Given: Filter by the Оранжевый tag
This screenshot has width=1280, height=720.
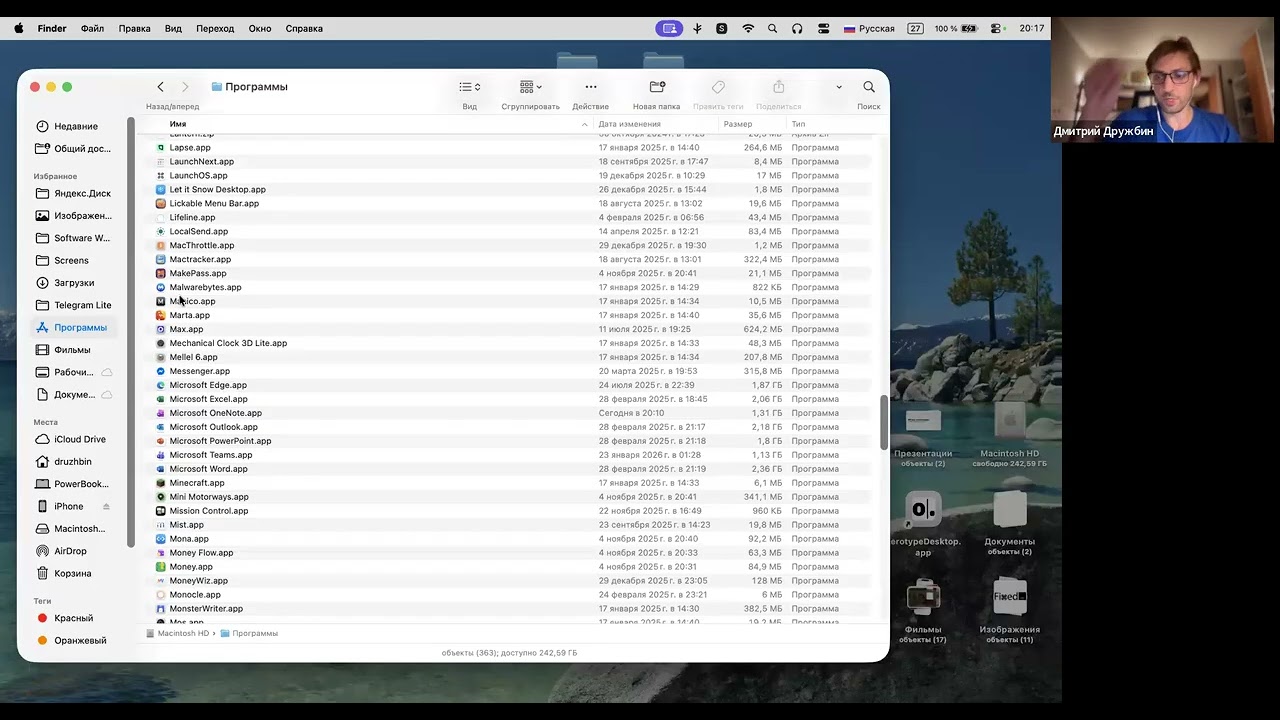Looking at the screenshot, I should pos(76,641).
